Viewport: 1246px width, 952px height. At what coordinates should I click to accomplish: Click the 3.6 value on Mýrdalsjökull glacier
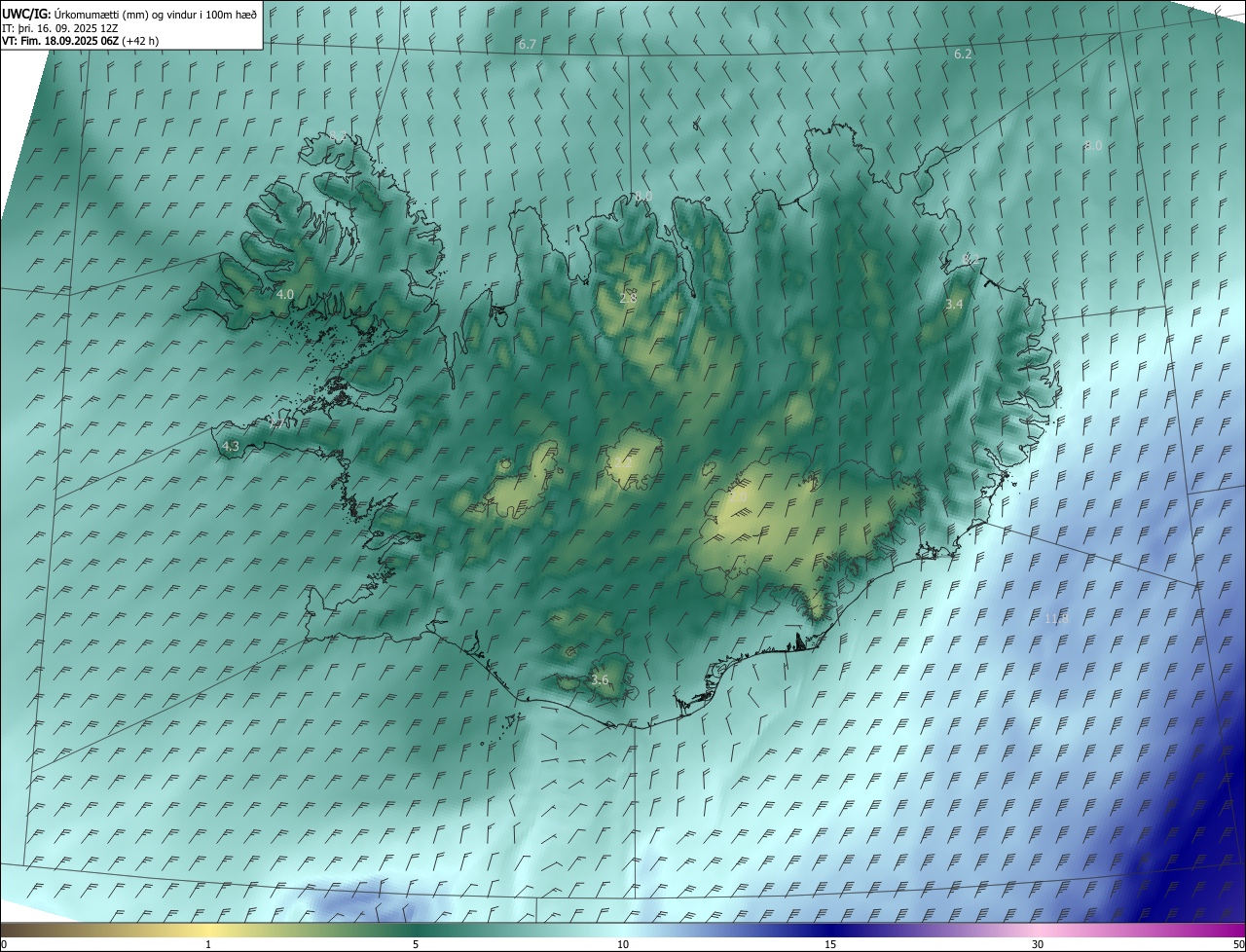coord(600,680)
